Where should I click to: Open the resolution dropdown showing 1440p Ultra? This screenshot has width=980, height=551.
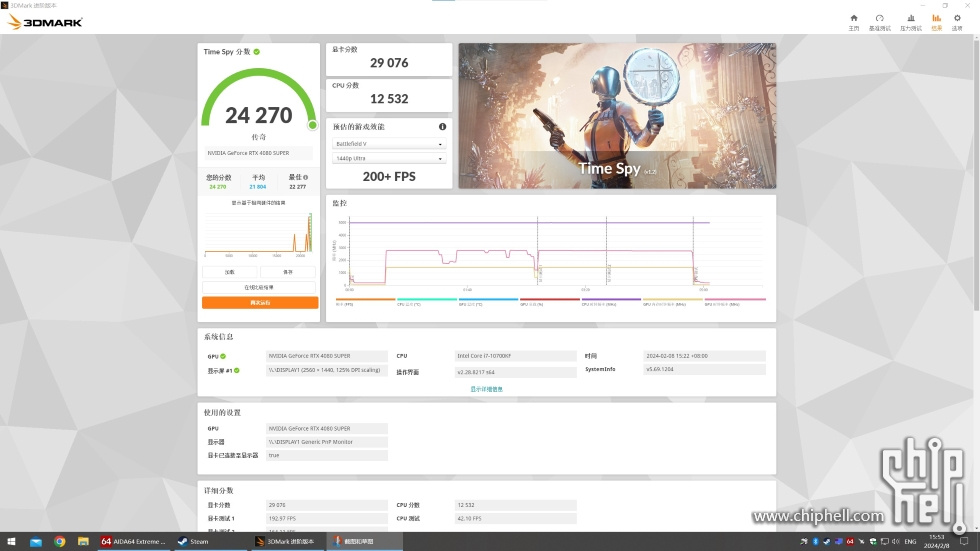(389, 159)
